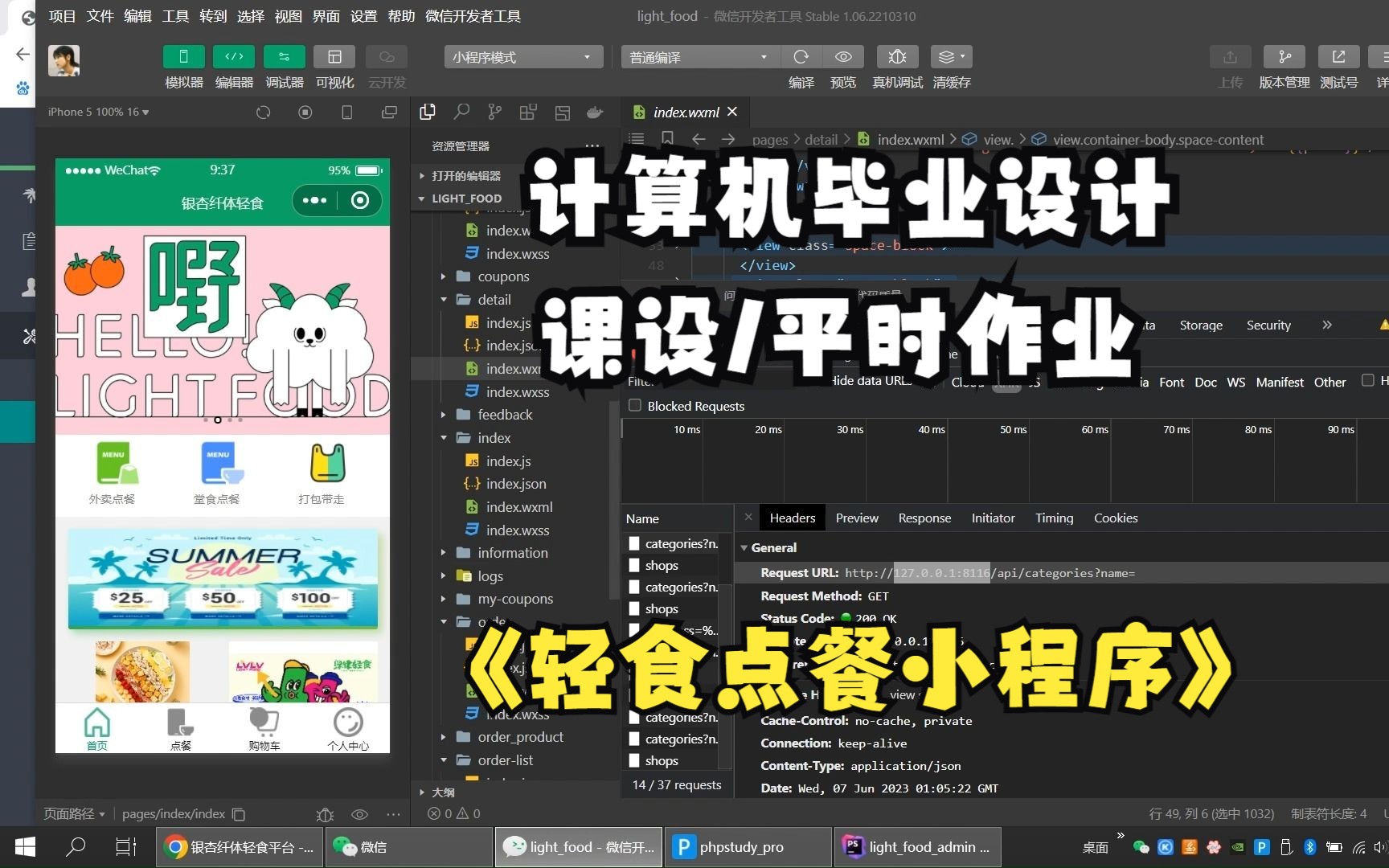
Task: Open phpstudy_pro from the taskbar
Action: tap(749, 847)
